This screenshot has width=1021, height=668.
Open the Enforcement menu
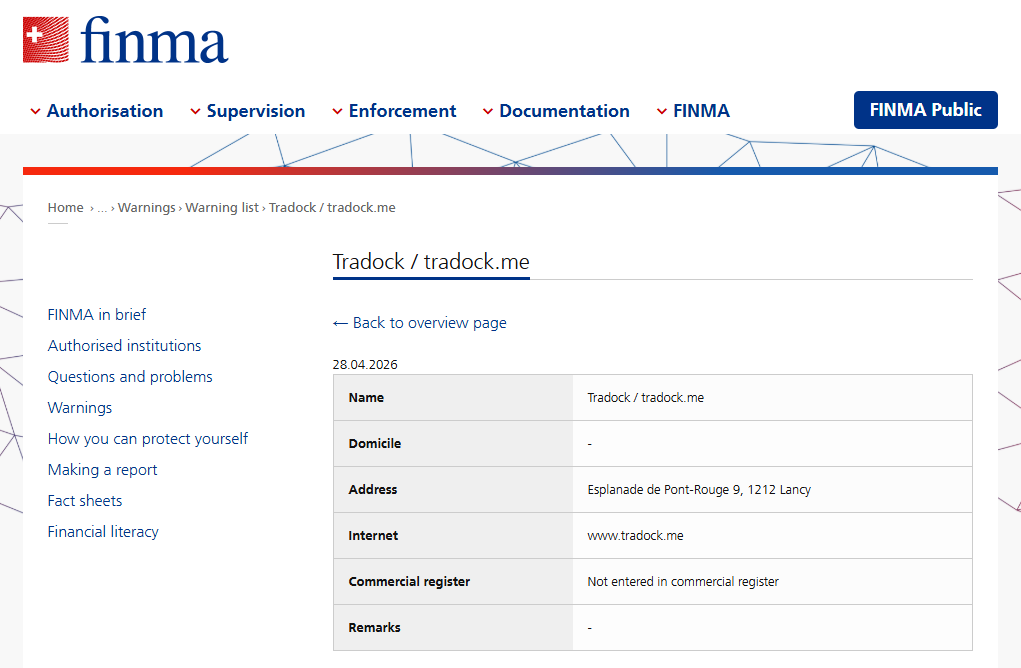[402, 111]
